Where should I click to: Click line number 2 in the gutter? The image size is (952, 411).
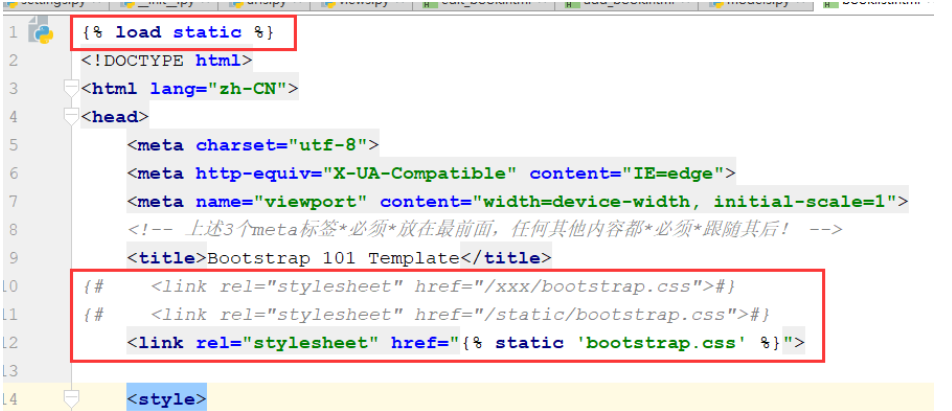pyautogui.click(x=13, y=61)
